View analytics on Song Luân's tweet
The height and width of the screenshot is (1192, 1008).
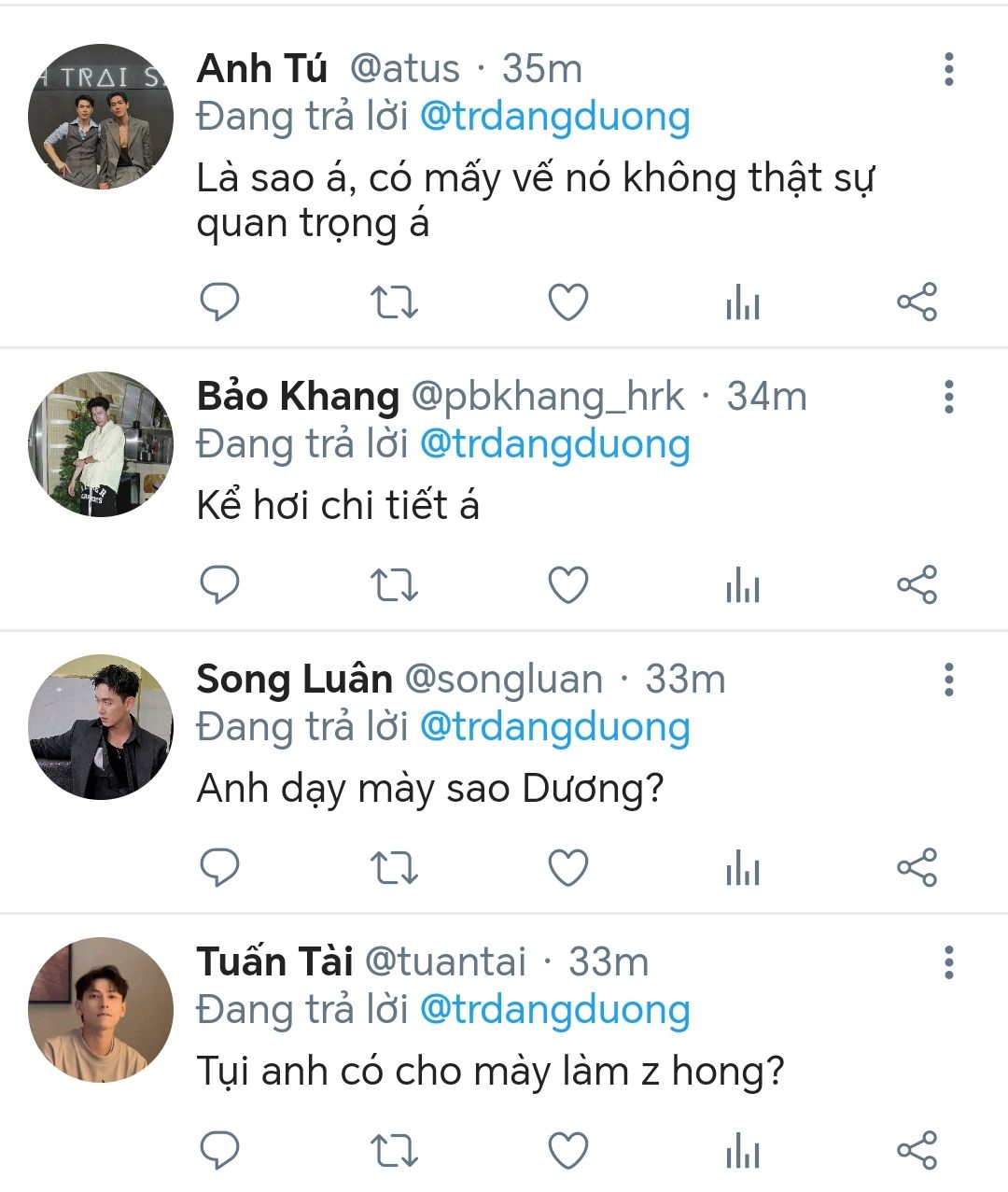(x=742, y=869)
